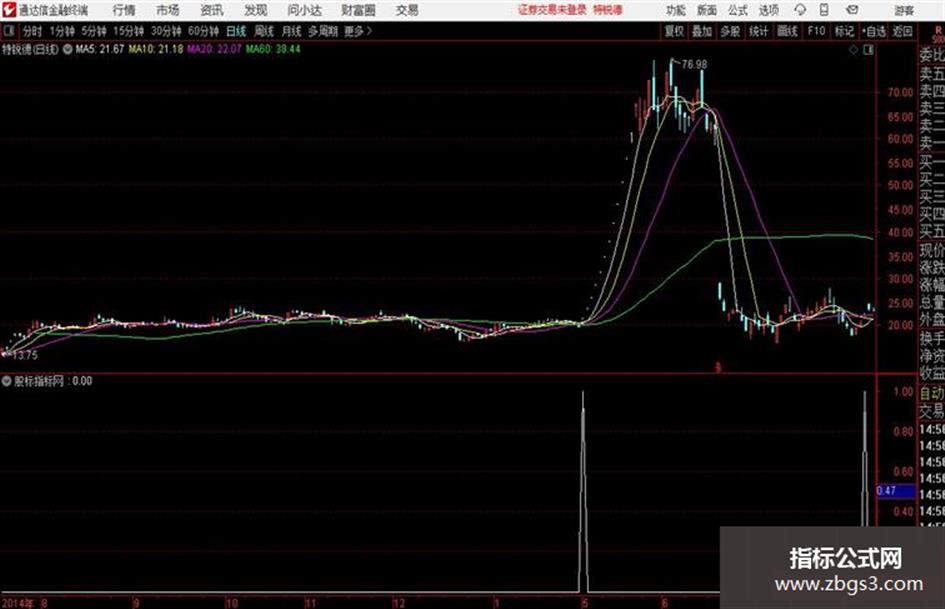
Task: Expand 更多 period options
Action: (x=358, y=31)
